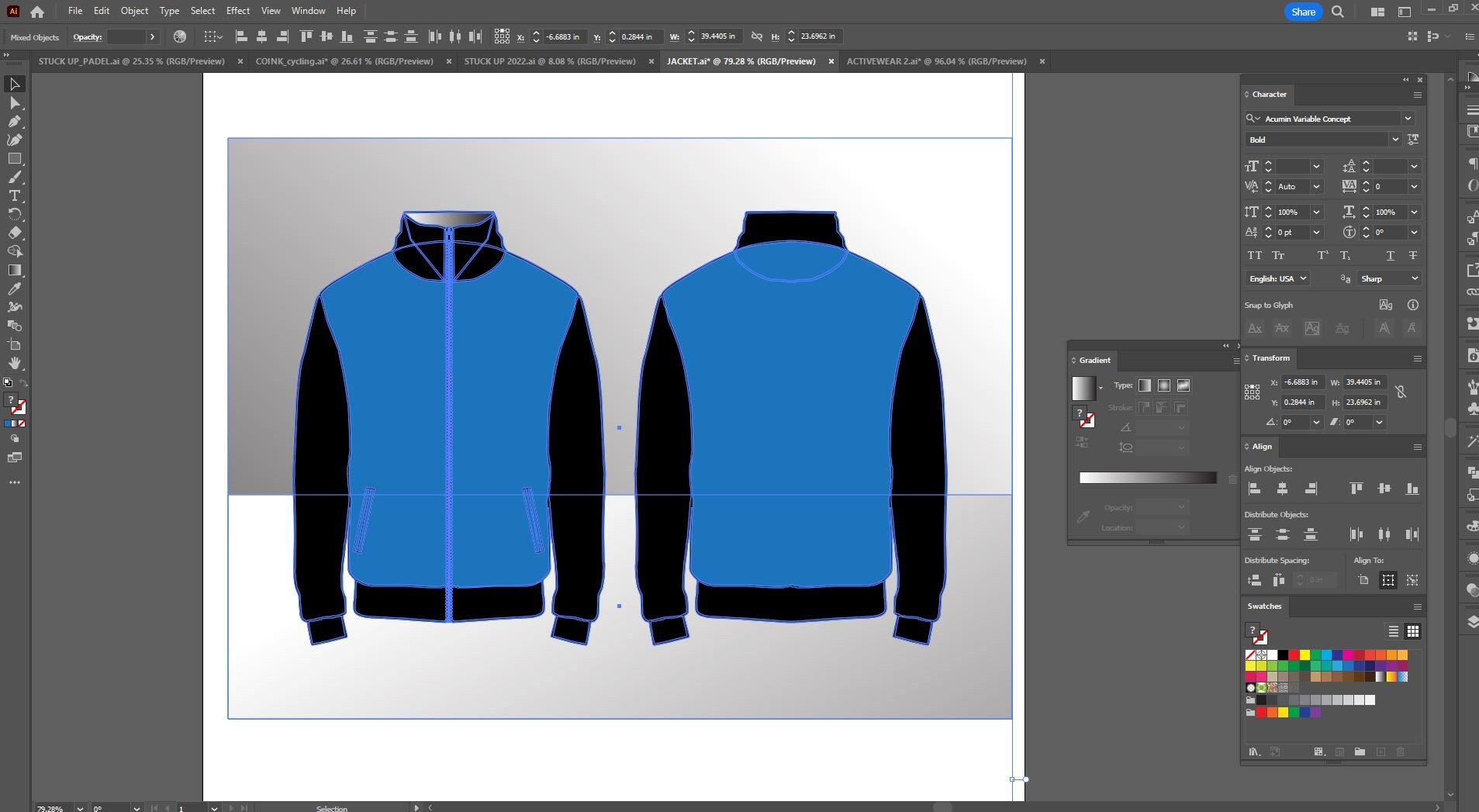Toggle Underline formatting in Character panel
The height and width of the screenshot is (812, 1479).
pos(1390,256)
